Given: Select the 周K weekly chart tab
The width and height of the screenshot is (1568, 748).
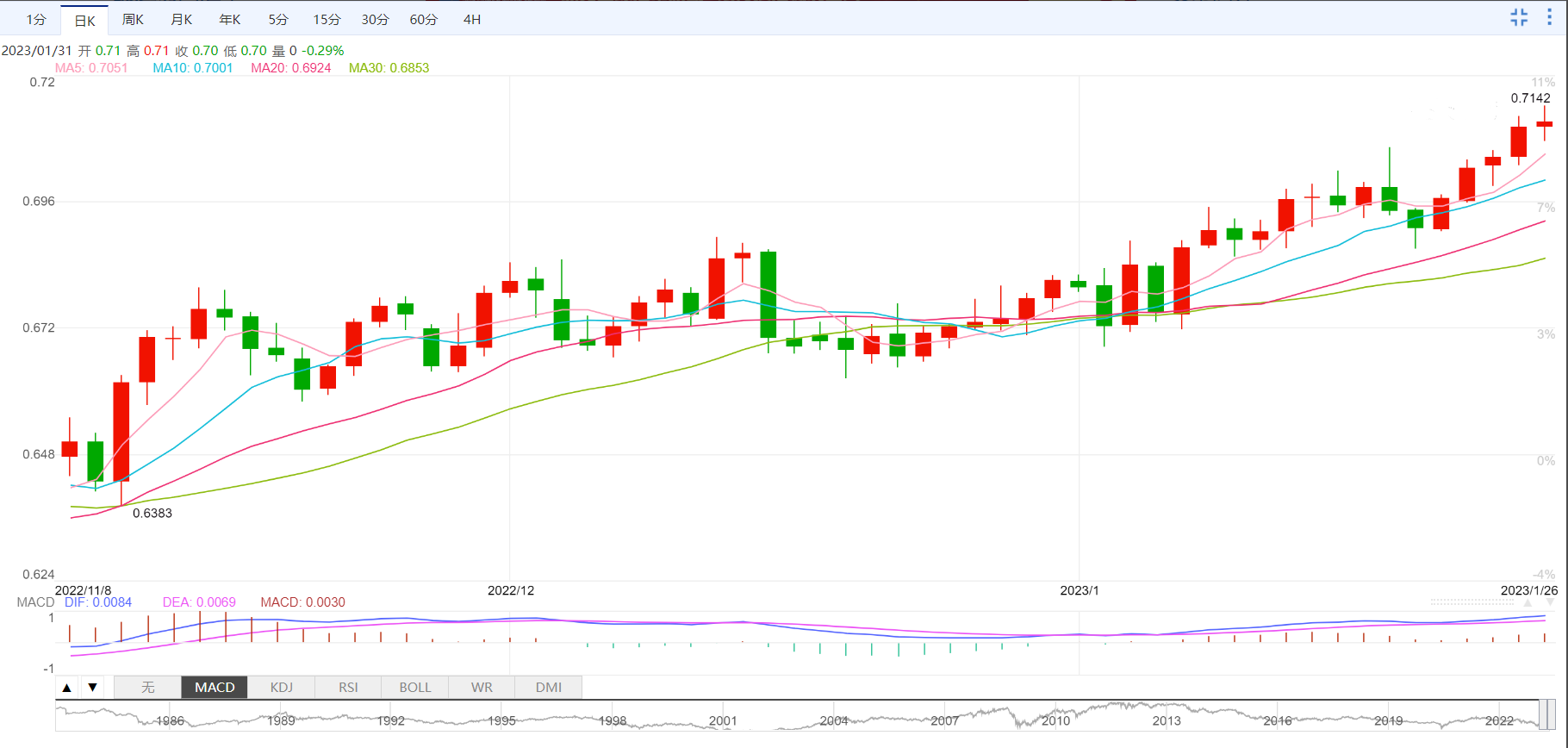Looking at the screenshot, I should click(x=133, y=20).
